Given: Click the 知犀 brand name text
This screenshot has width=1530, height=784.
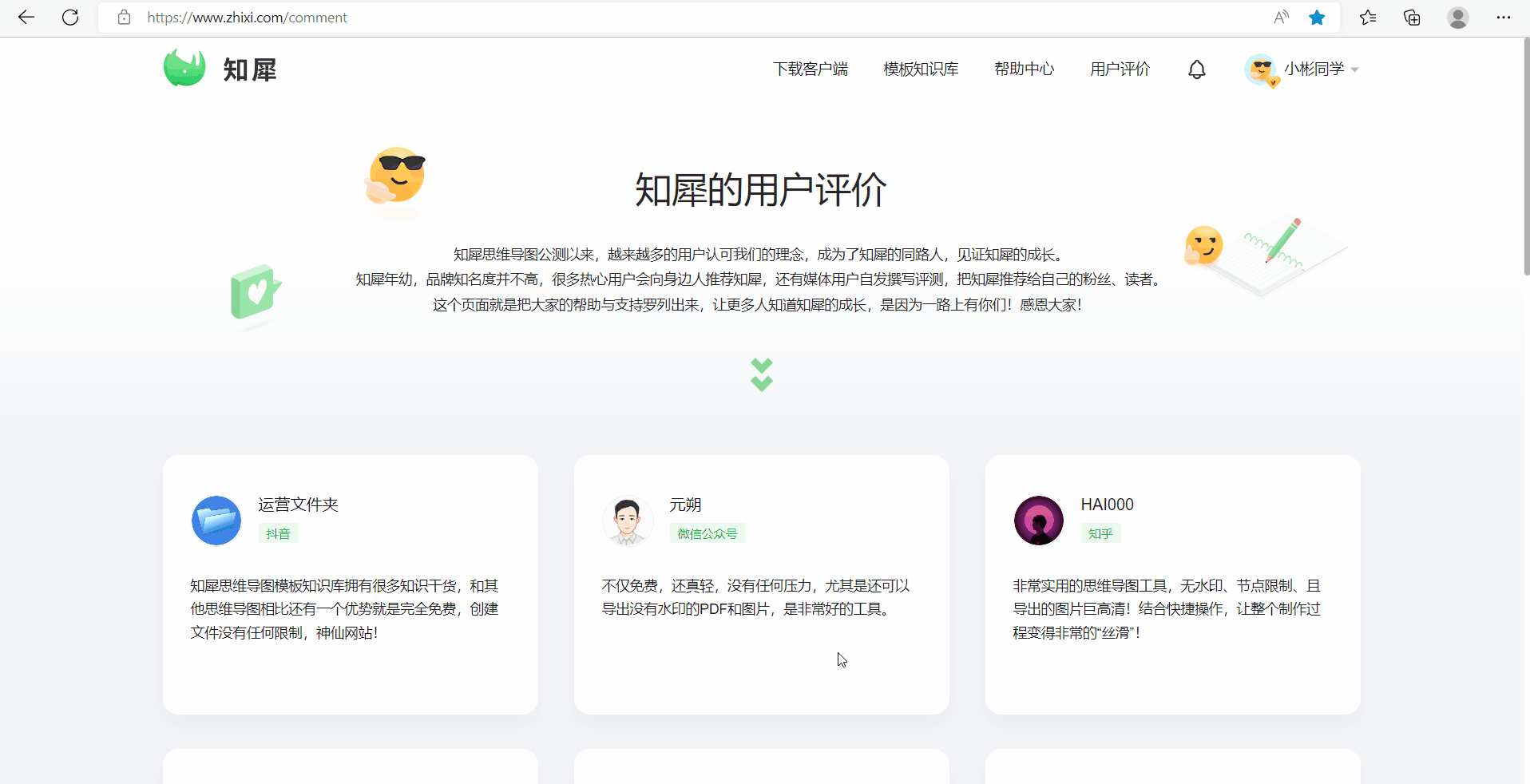Looking at the screenshot, I should [250, 70].
